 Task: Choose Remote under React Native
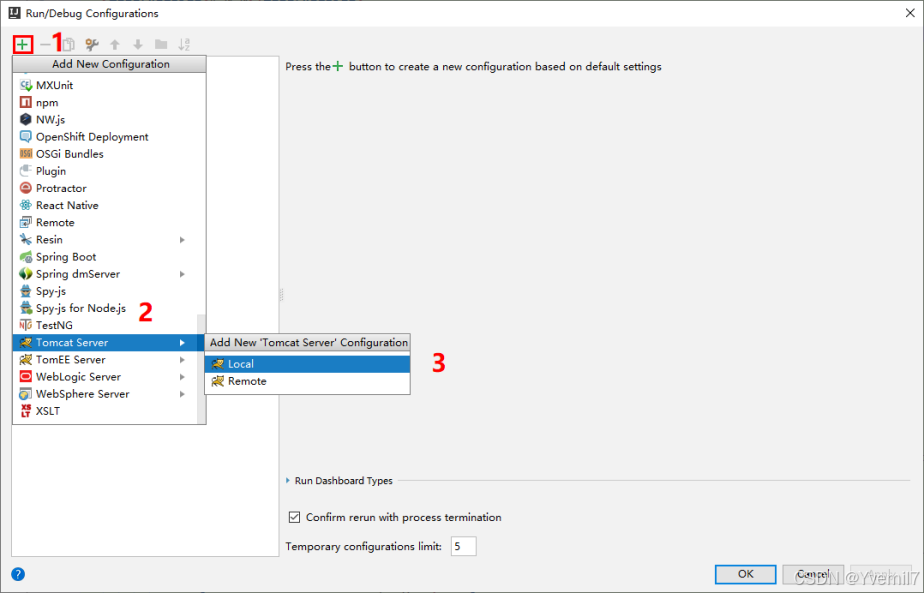click(109, 223)
